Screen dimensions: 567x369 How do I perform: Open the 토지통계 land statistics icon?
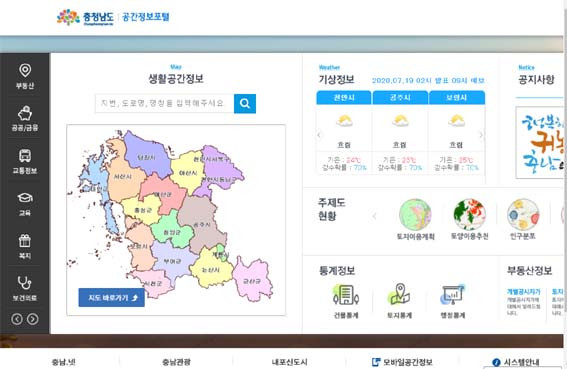click(399, 294)
